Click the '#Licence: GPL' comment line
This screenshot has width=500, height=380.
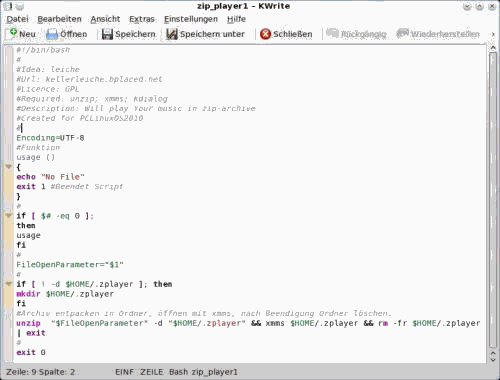pos(48,89)
